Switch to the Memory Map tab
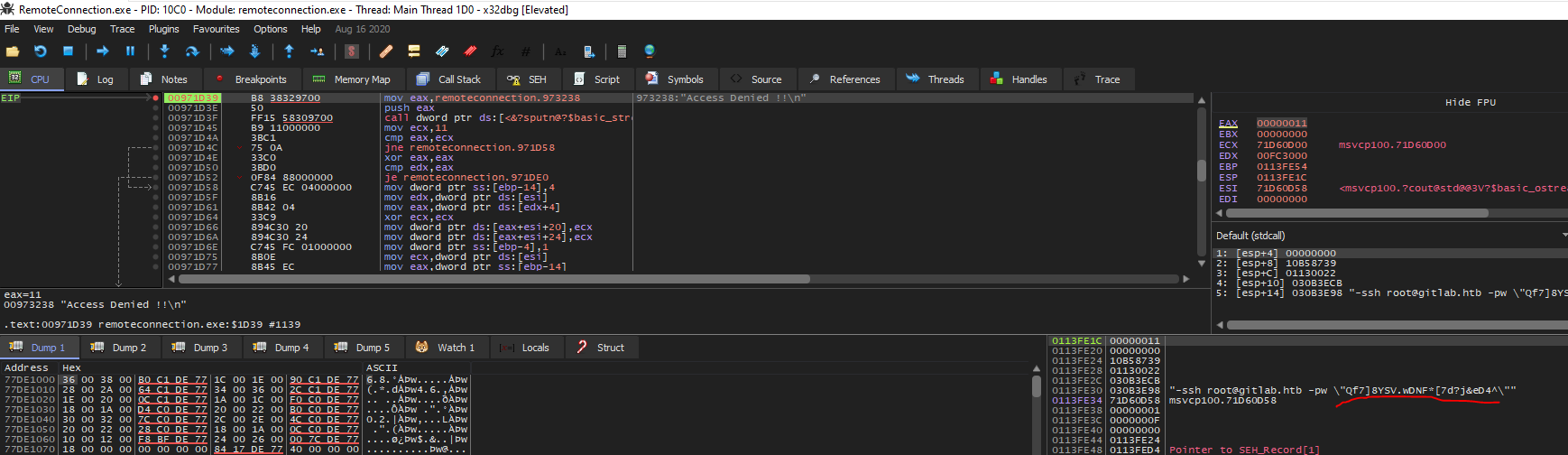Image resolution: width=1568 pixels, height=455 pixels. [x=352, y=79]
